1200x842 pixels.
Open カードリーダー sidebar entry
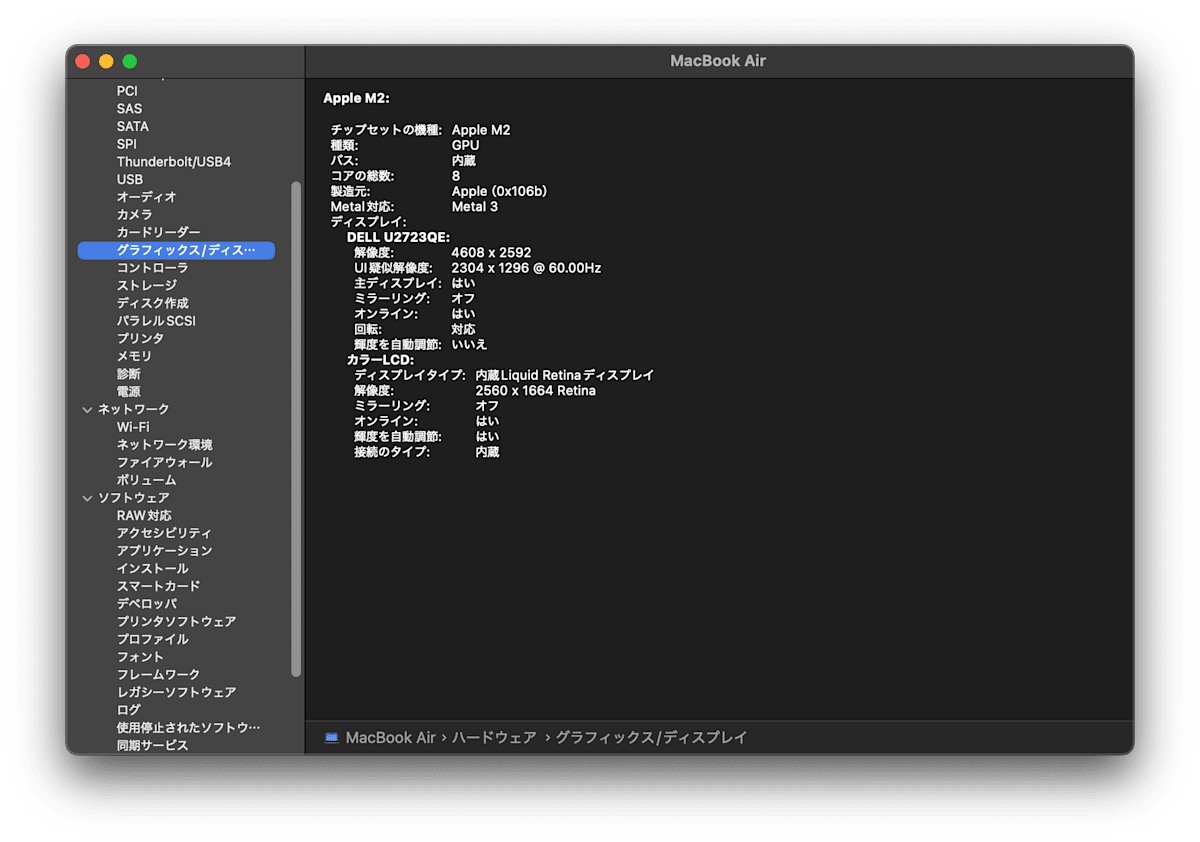click(158, 233)
